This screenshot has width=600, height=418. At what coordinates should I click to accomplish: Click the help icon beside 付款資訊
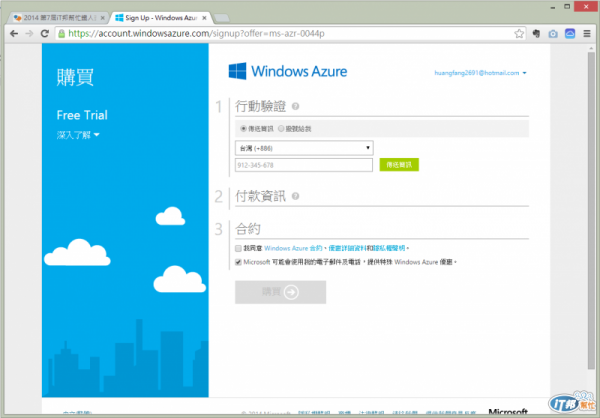295,196
